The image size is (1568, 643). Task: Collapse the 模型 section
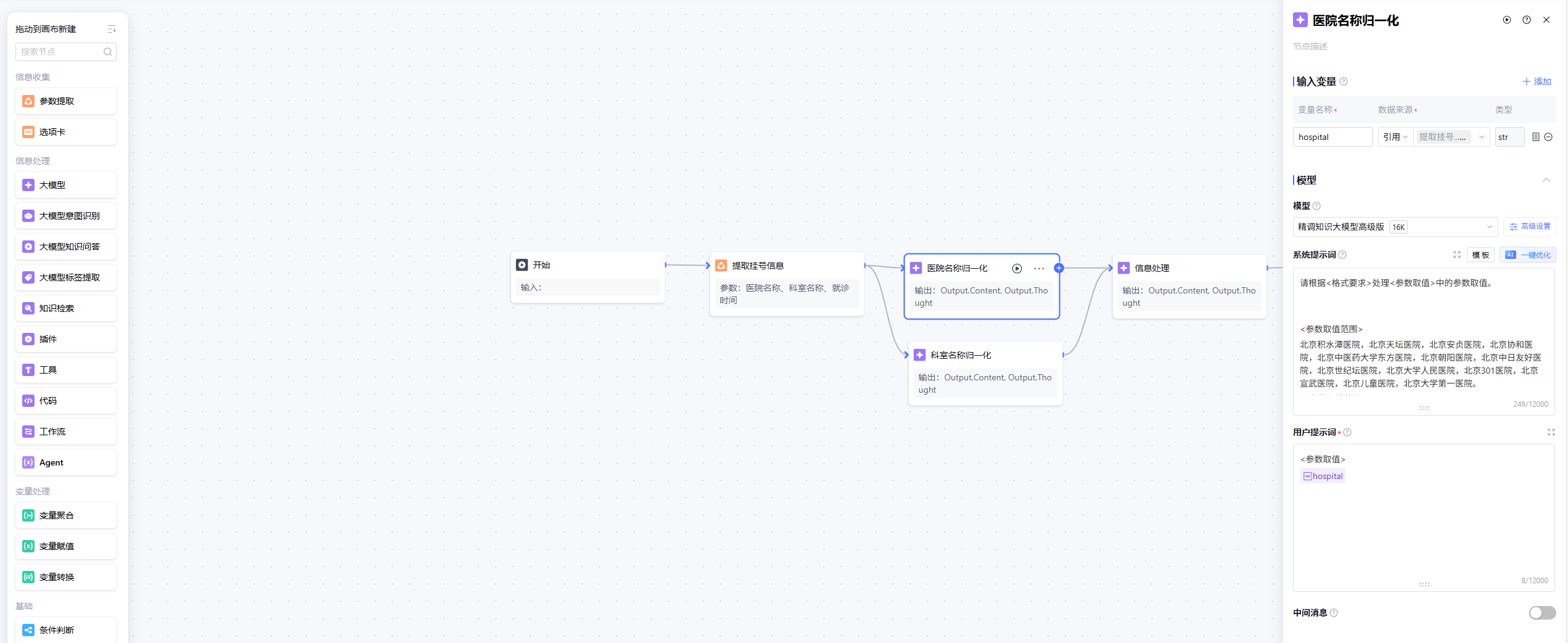tap(1546, 180)
